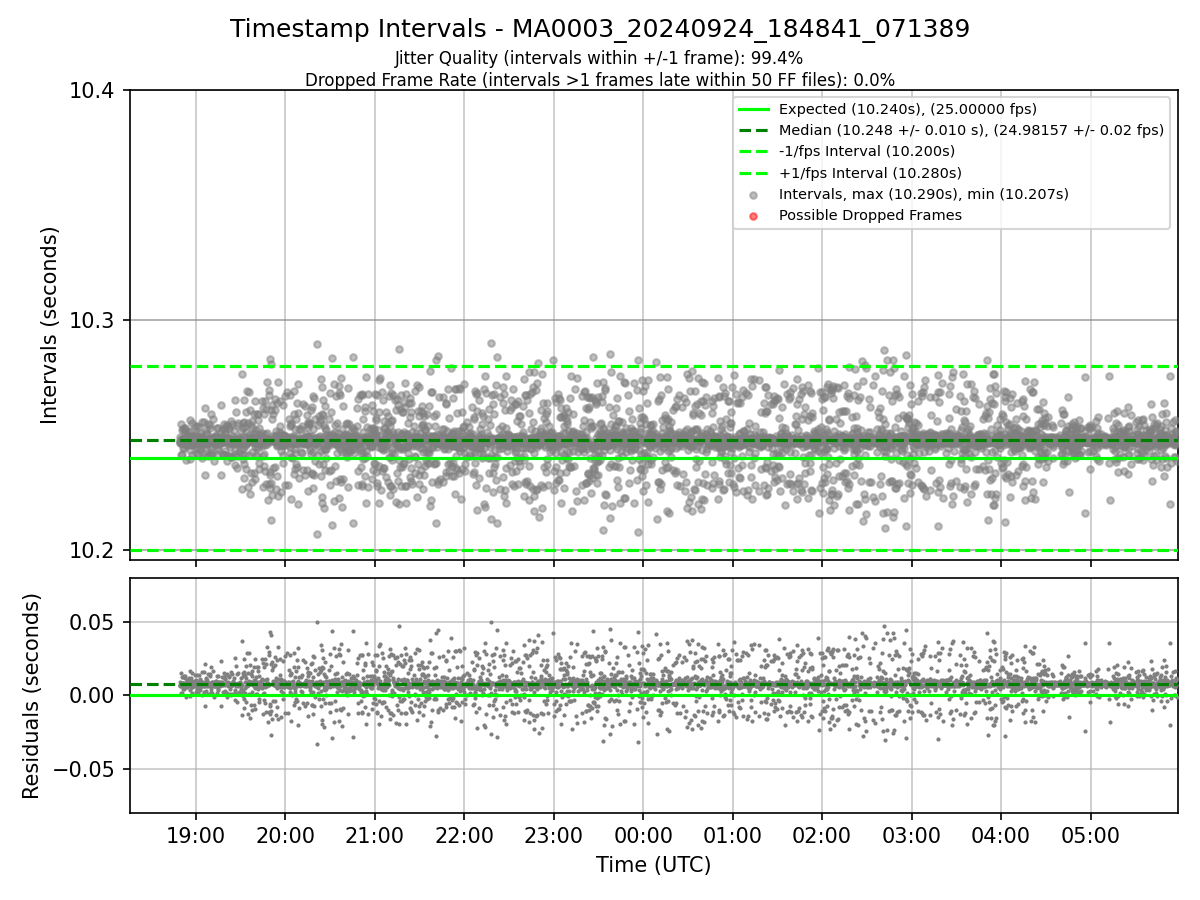Click the plot title 'Timestamp Intervals - MA0003_20240924_184841_071389'
Viewport: 1200px width, 900px height.
click(x=600, y=29)
